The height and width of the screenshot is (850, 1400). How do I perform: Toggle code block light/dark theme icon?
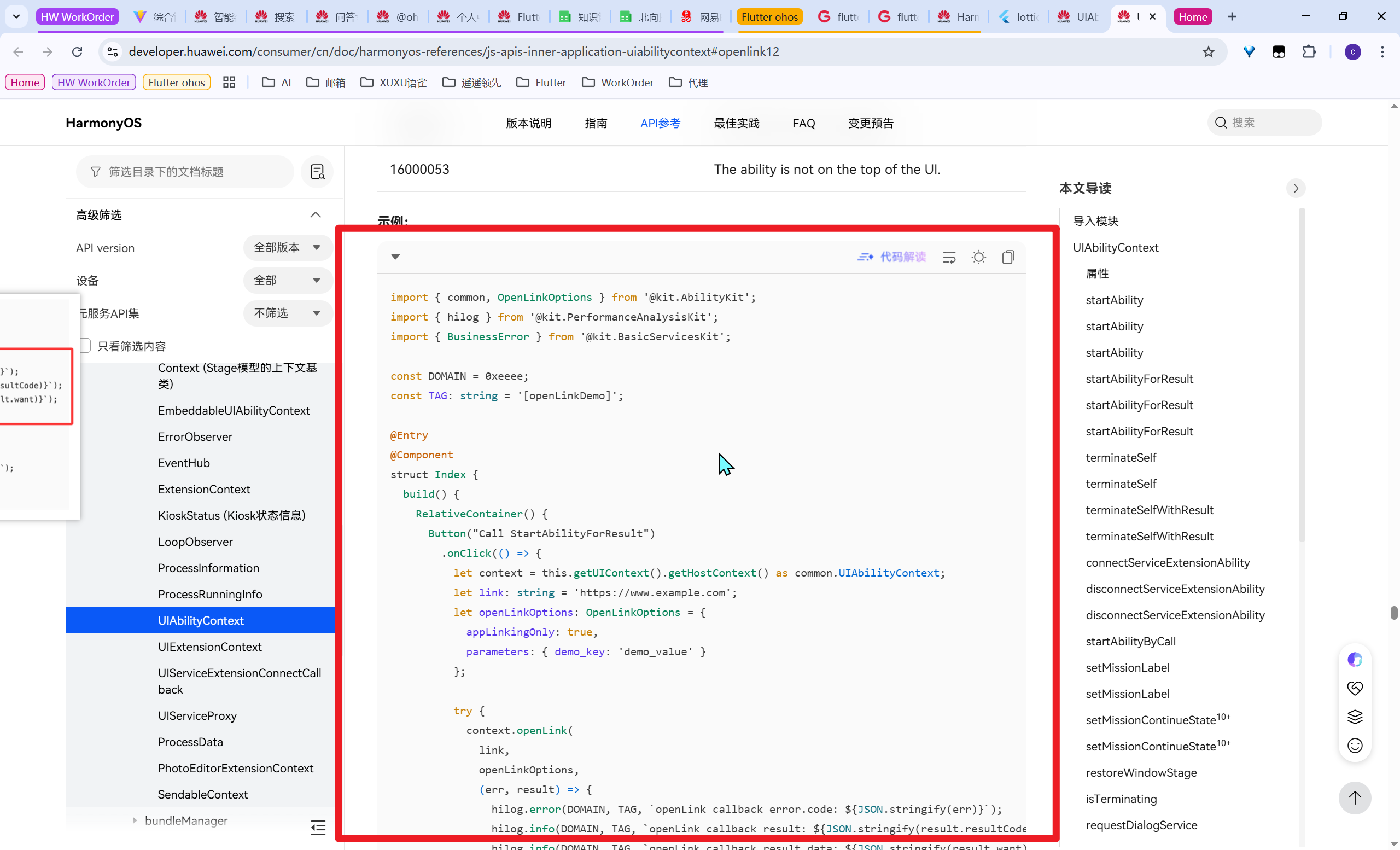point(978,258)
